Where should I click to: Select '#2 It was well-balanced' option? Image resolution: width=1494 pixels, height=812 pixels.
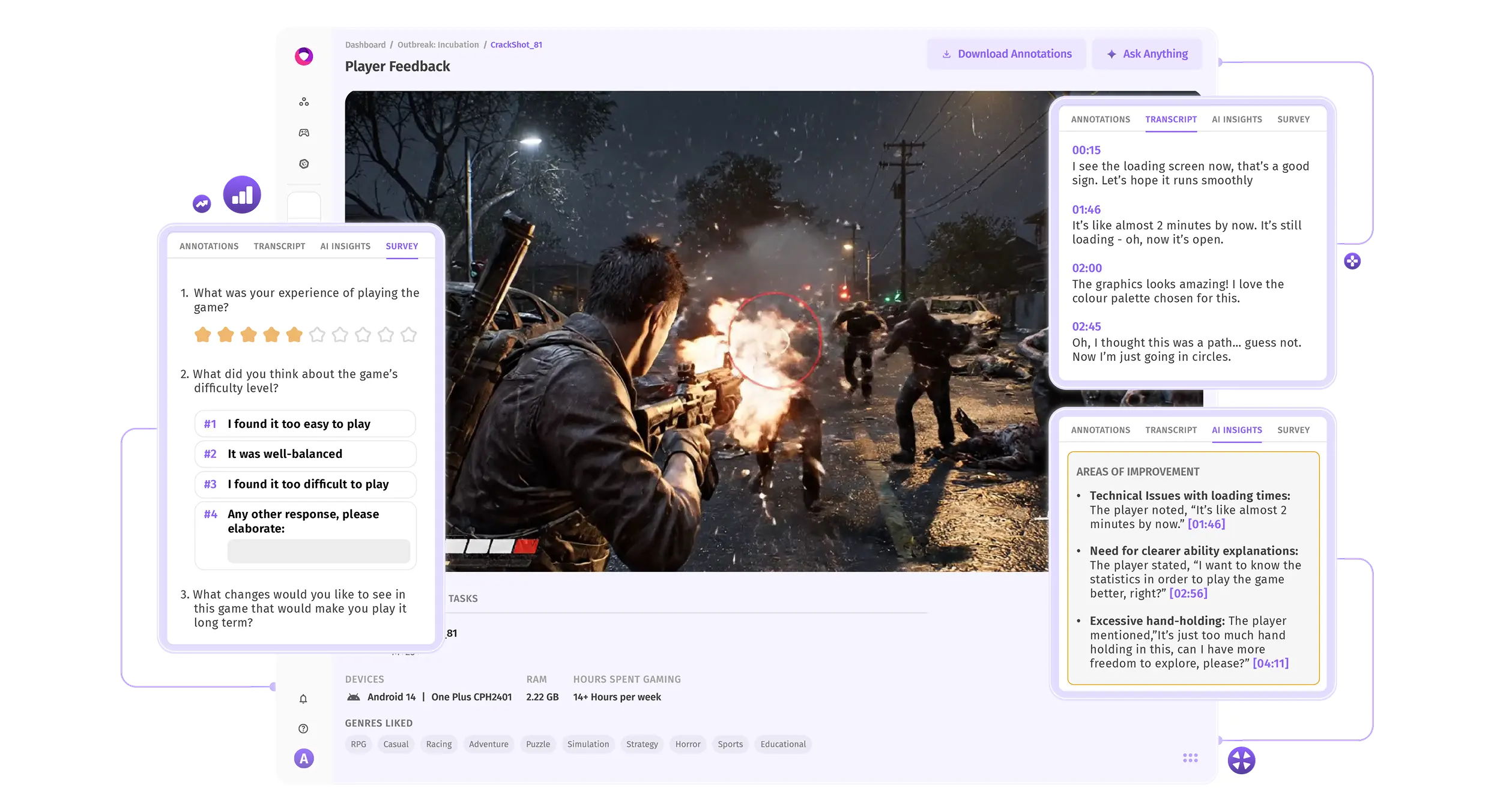(305, 454)
